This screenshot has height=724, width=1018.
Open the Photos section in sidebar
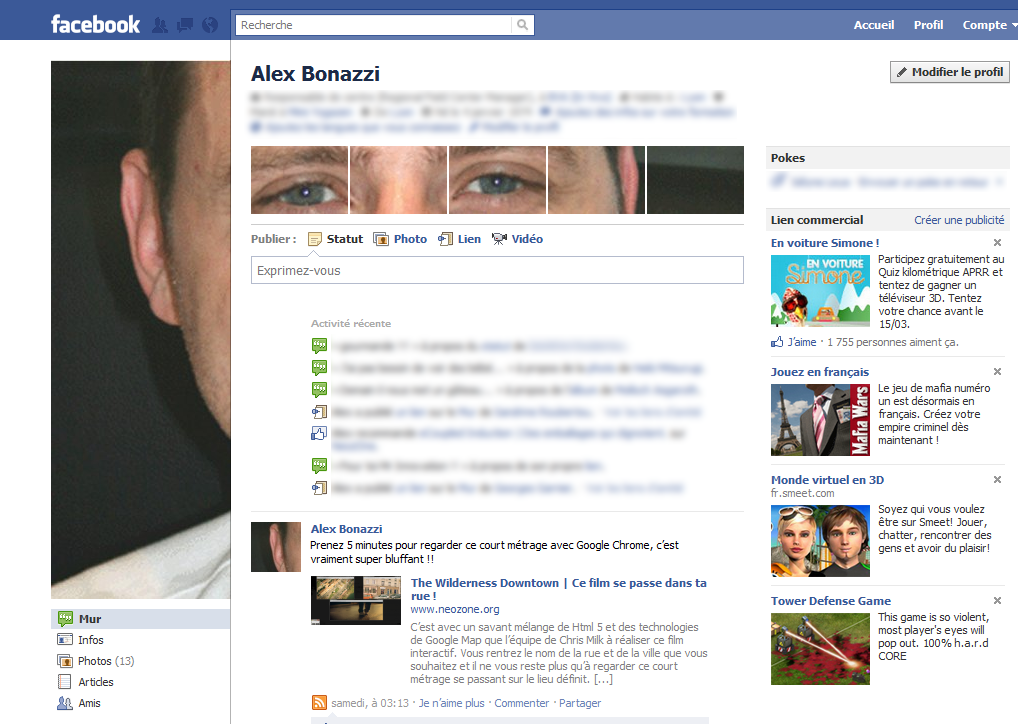pos(95,661)
